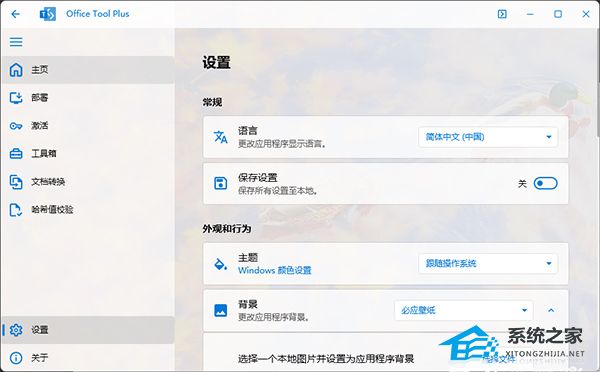Click the home icon beside 主页
The height and width of the screenshot is (372, 600).
16,70
